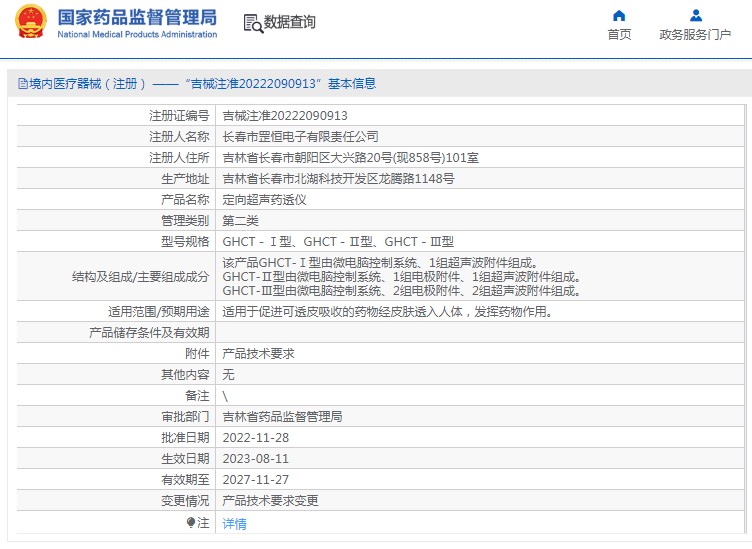This screenshot has width=752, height=549.
Task: Select approval date 2022-11-28
Action: 256,438
